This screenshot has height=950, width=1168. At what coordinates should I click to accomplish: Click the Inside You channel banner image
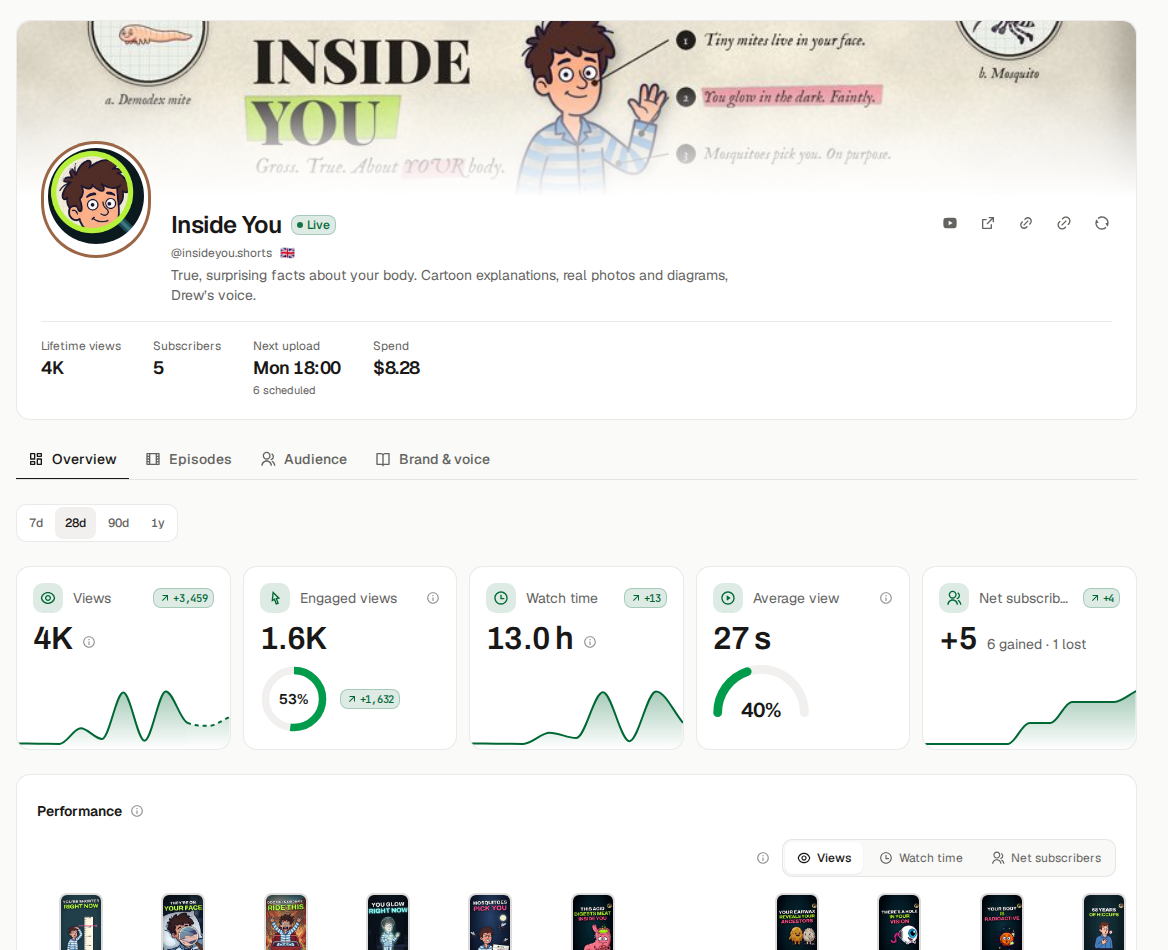[577, 108]
